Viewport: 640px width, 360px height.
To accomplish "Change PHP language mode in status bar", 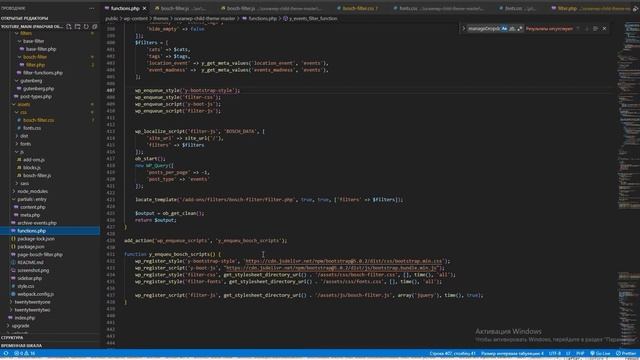I will [x=580, y=353].
